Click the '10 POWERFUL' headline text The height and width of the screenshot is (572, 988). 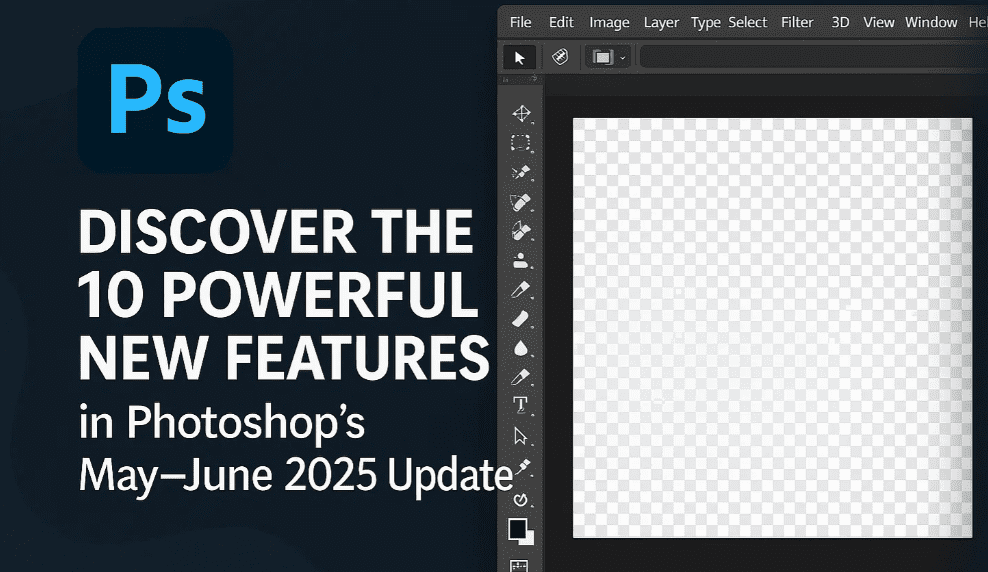pyautogui.click(x=277, y=295)
